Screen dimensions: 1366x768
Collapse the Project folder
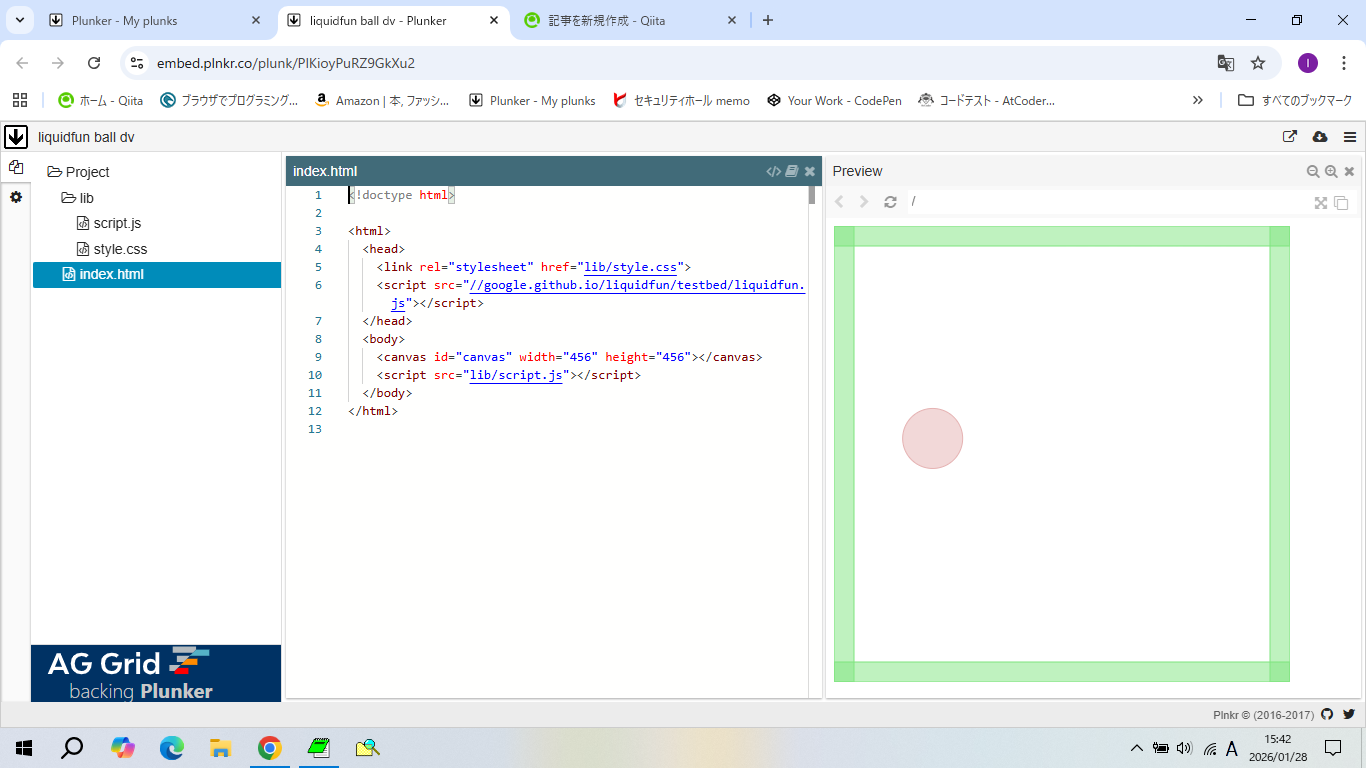pyautogui.click(x=78, y=172)
